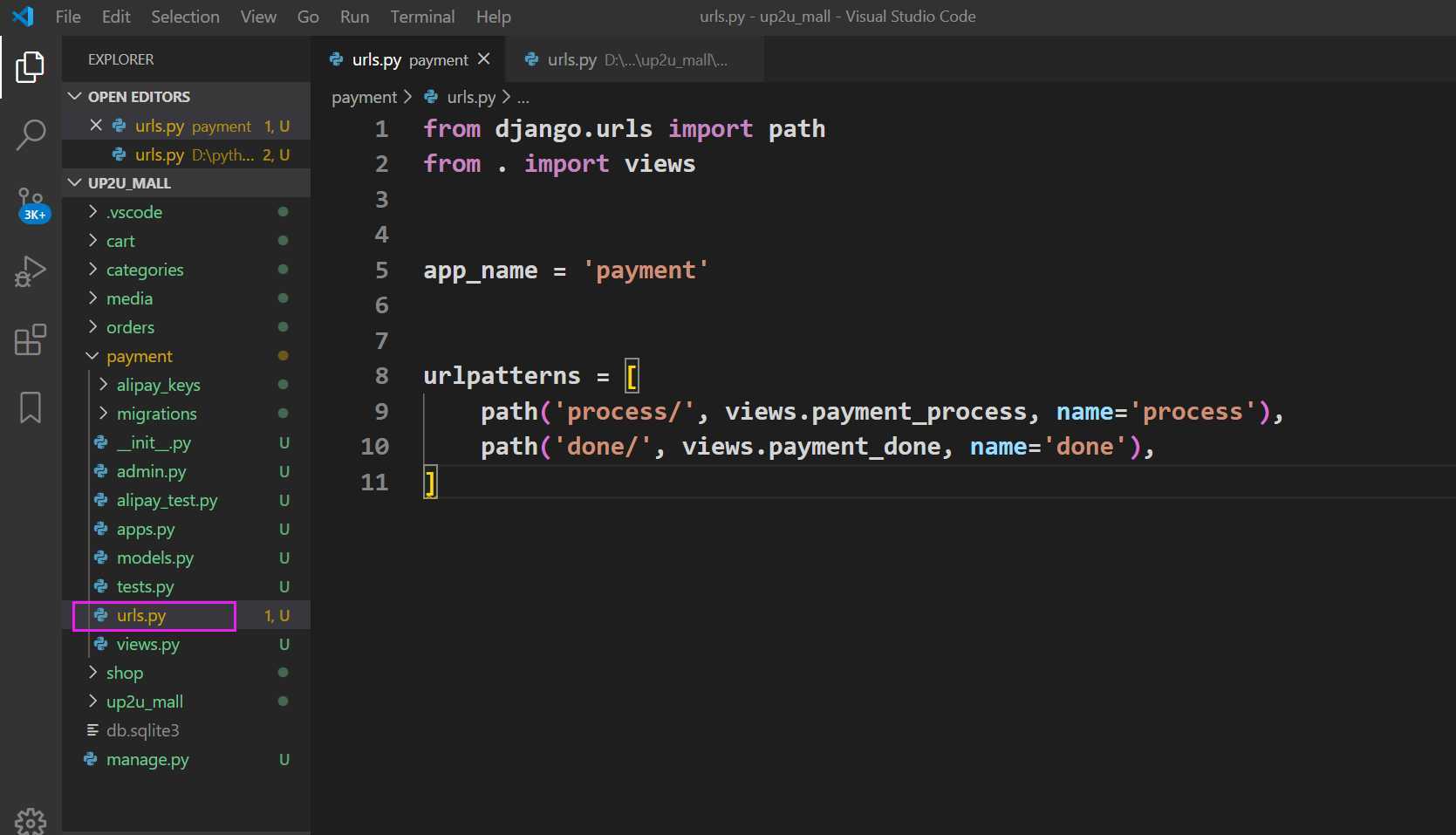Click the breadcrumb ellipsis segment

[523, 98]
